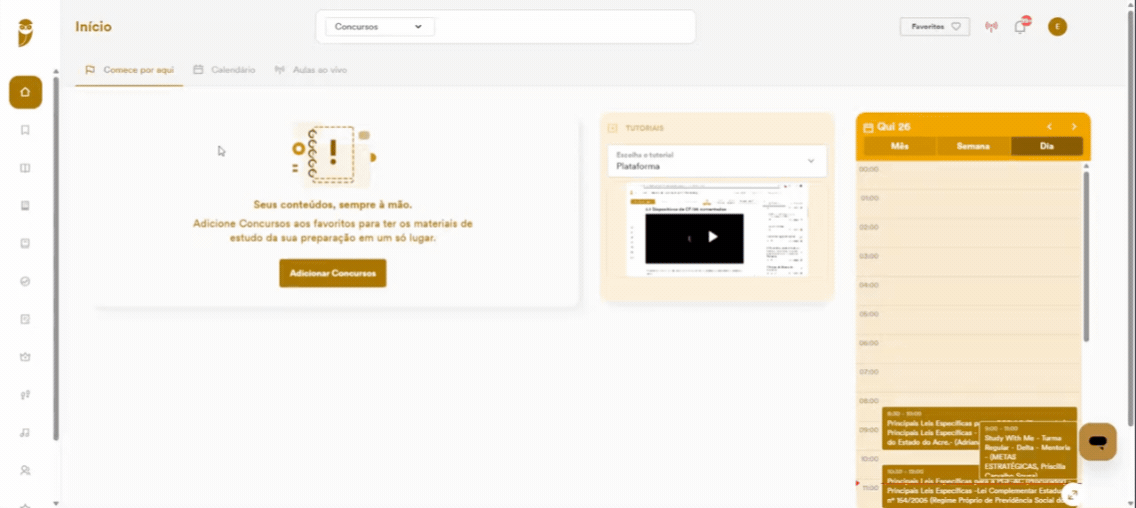The image size is (1136, 508).
Task: Select the Dia calendar view
Action: click(x=1047, y=146)
